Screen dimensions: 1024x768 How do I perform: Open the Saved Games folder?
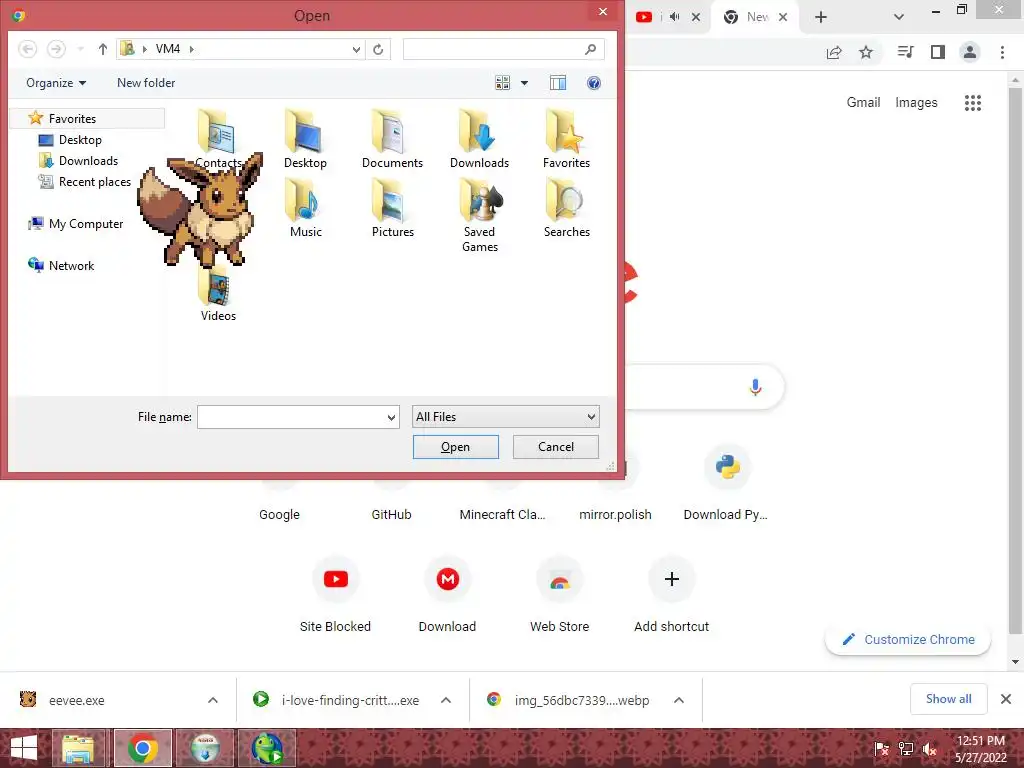[479, 216]
